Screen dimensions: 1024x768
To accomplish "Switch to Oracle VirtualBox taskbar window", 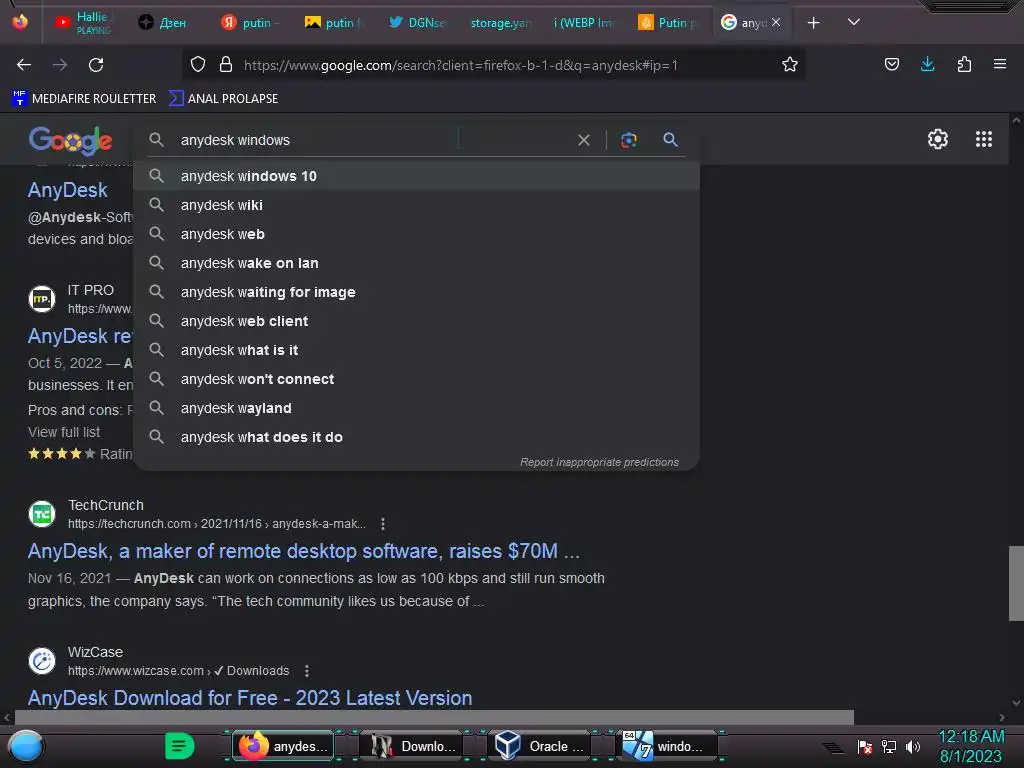I will coord(539,746).
